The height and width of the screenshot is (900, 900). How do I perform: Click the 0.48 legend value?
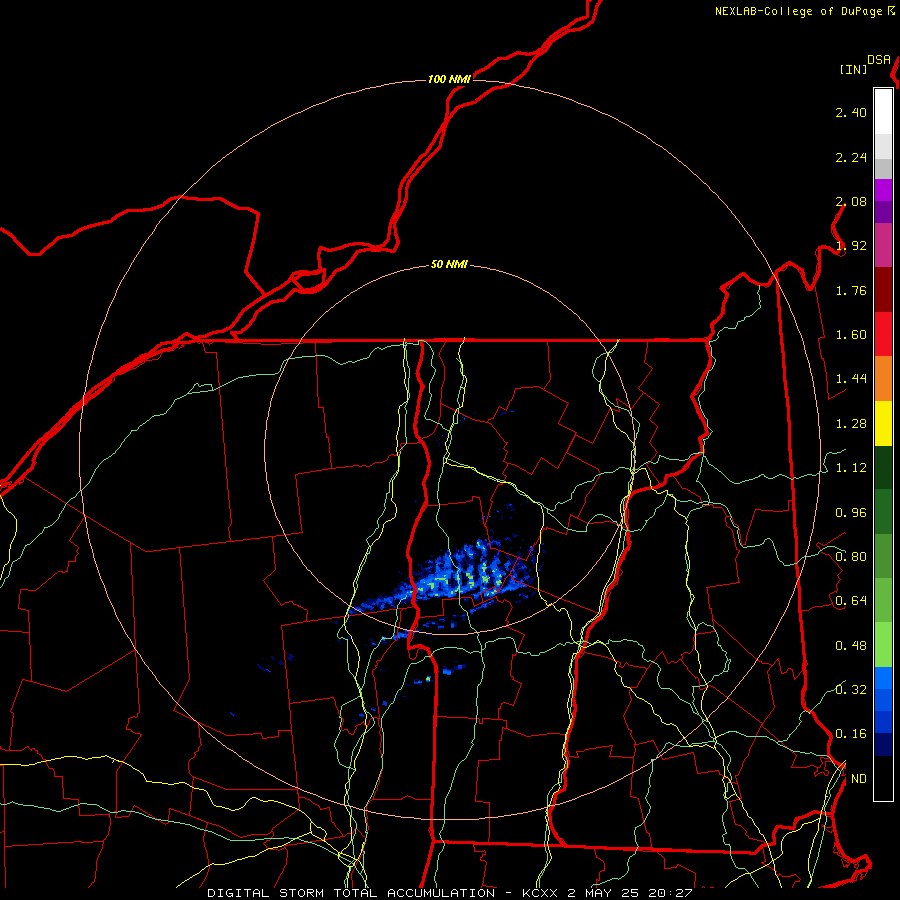pos(851,646)
